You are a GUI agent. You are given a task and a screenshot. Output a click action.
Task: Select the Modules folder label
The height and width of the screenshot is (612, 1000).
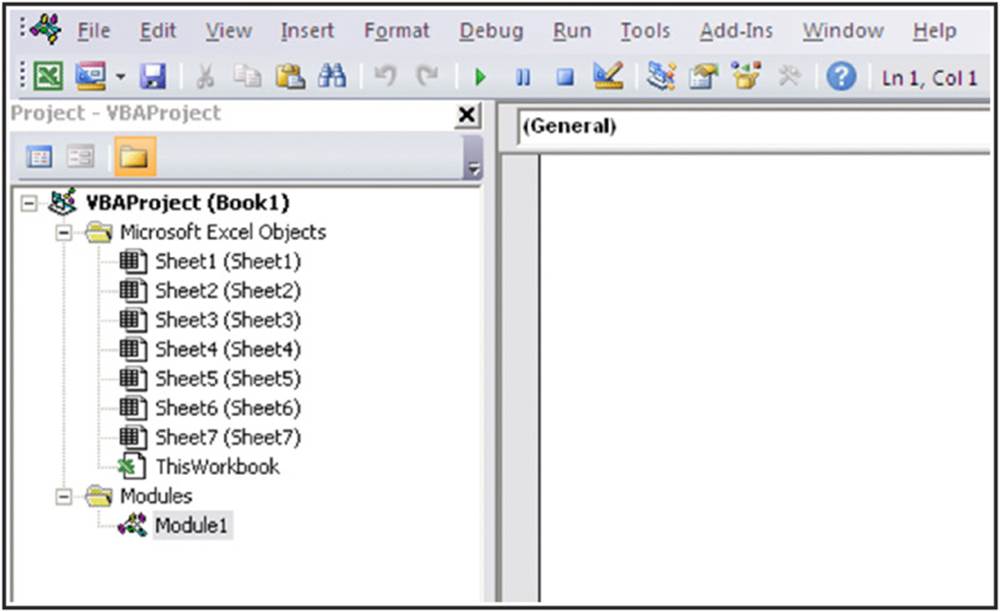point(156,497)
